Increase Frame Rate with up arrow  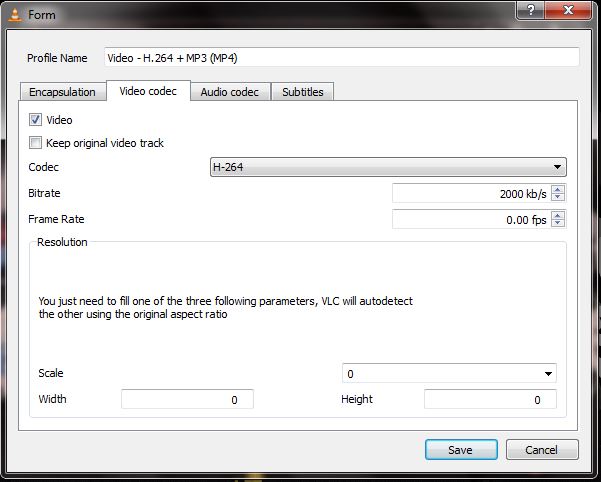point(558,215)
